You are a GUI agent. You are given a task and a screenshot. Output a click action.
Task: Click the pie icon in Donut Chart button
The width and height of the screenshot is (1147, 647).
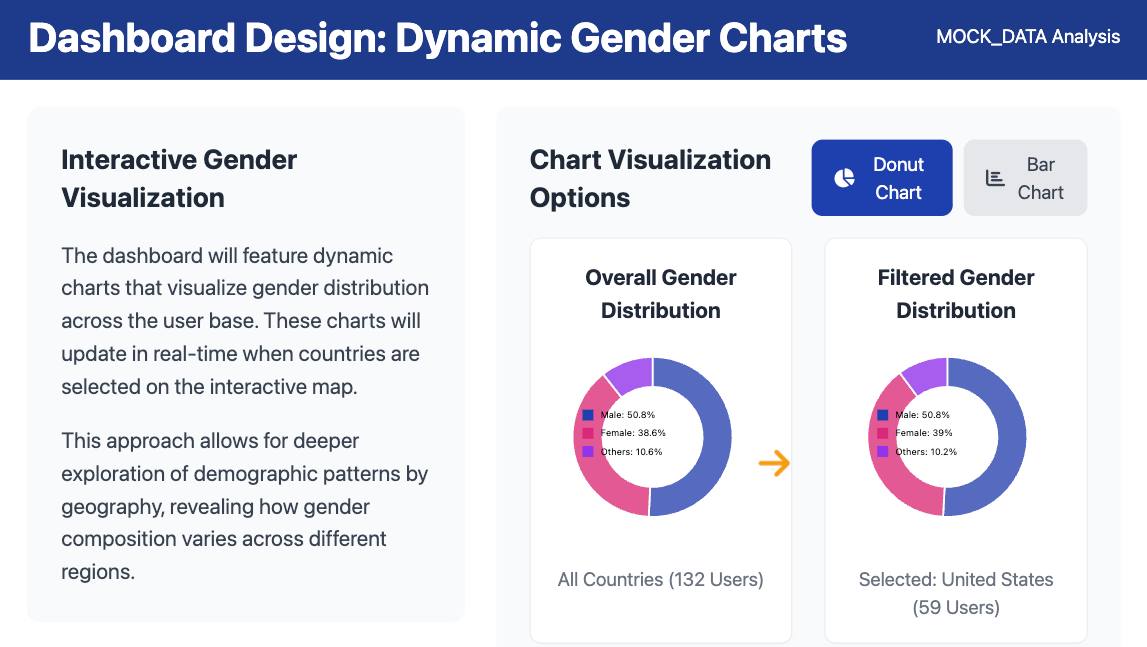click(844, 178)
